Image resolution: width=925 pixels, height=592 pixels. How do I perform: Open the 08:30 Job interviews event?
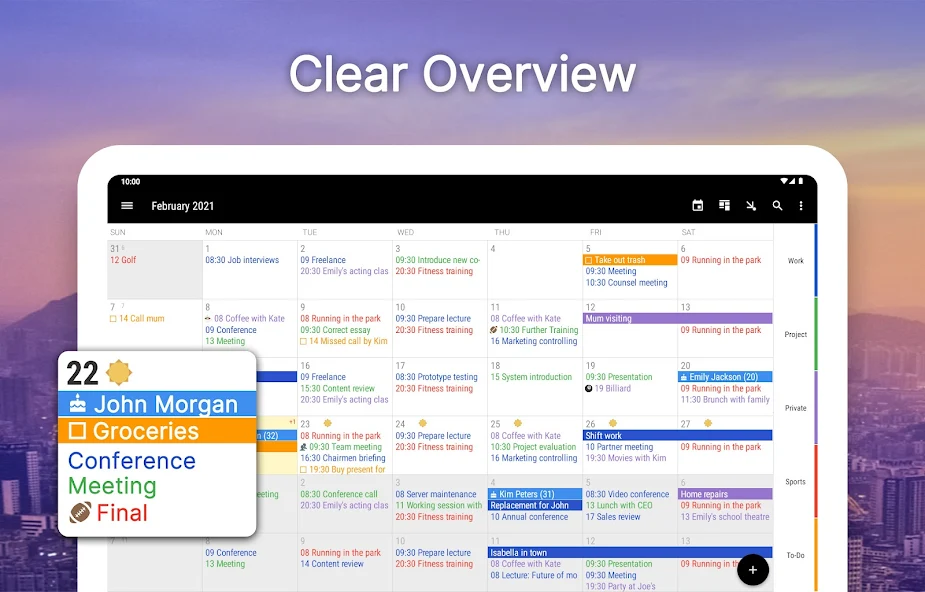click(242, 260)
